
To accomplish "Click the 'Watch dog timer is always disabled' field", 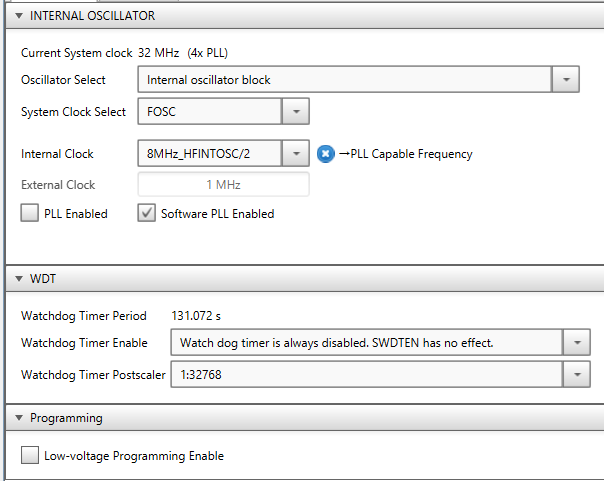I will 365,343.
